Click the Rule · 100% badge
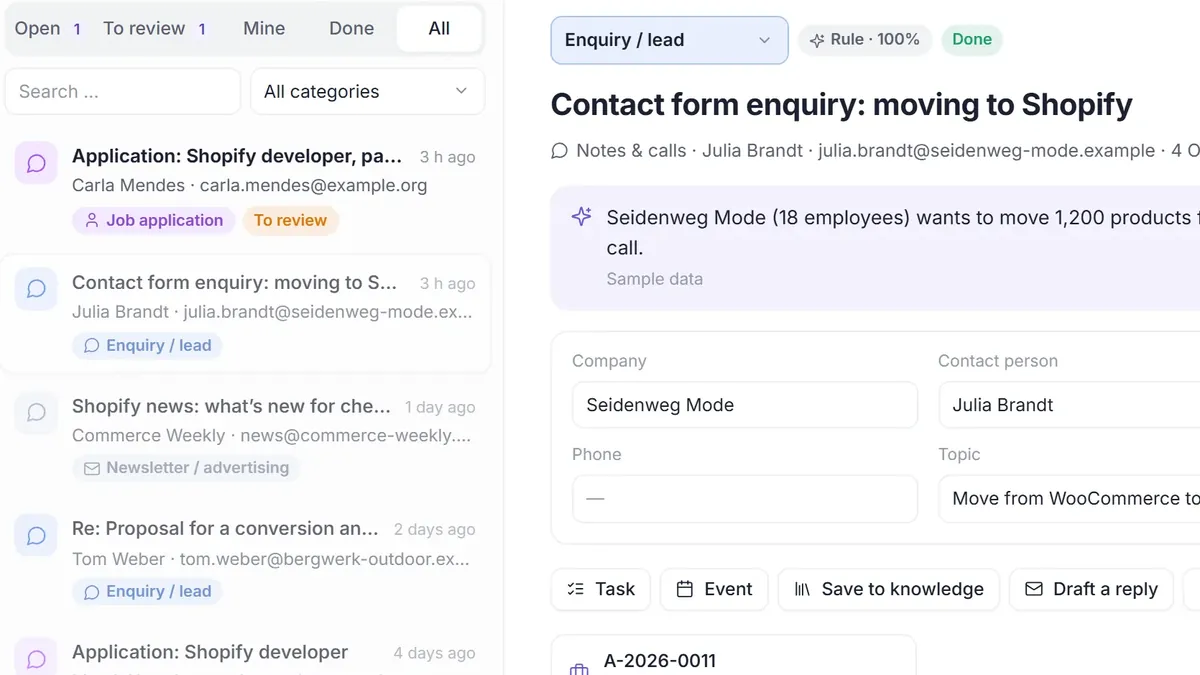 865,39
